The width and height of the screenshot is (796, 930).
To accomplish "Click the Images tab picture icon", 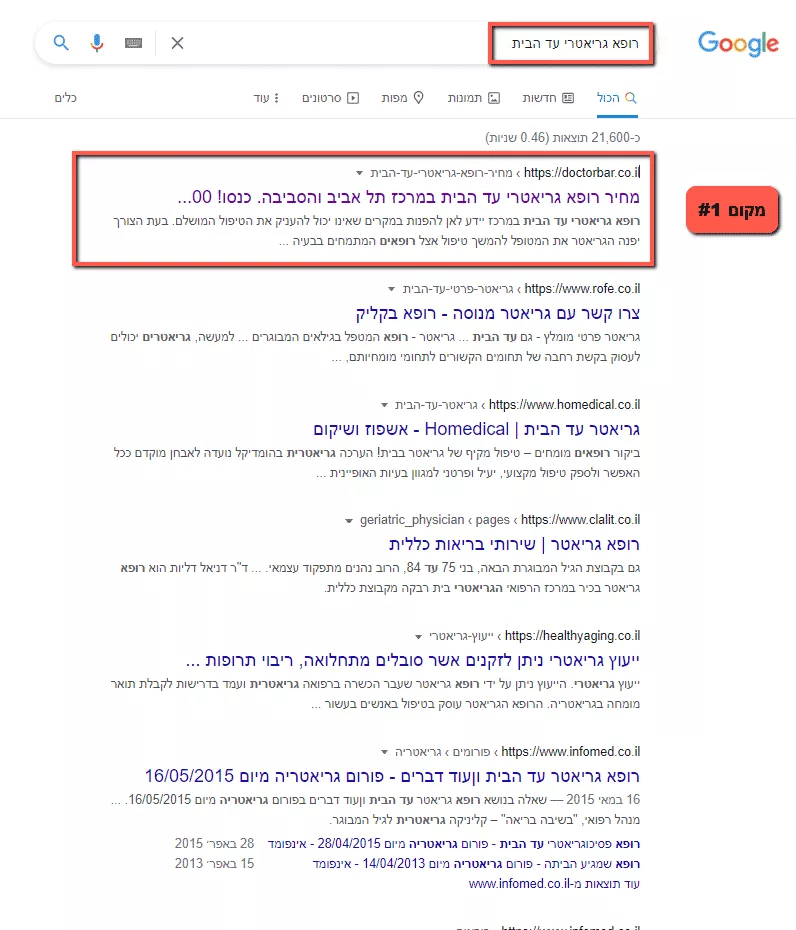I will tap(494, 98).
